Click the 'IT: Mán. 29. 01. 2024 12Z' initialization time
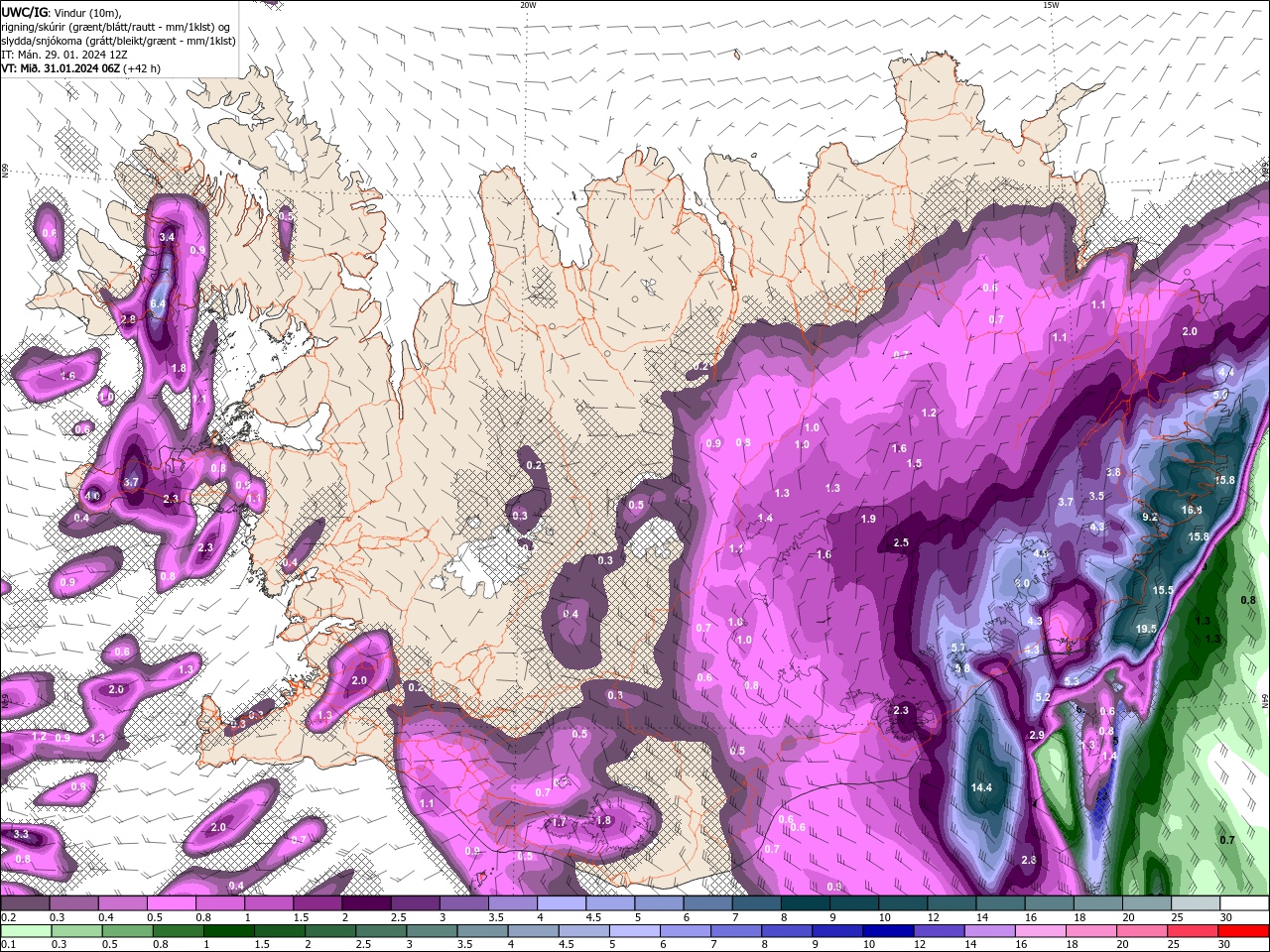 pyautogui.click(x=66, y=55)
